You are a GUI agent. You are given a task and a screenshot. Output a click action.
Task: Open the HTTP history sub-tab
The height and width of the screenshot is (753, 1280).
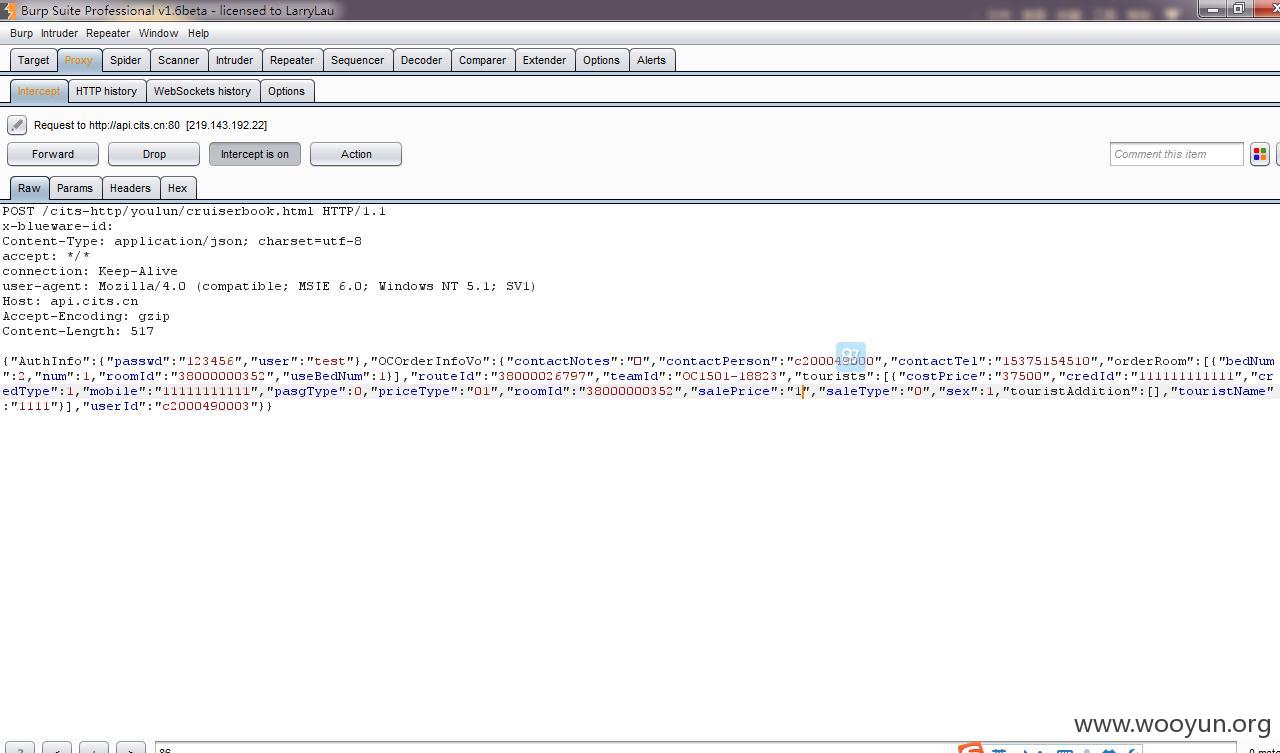coord(106,91)
